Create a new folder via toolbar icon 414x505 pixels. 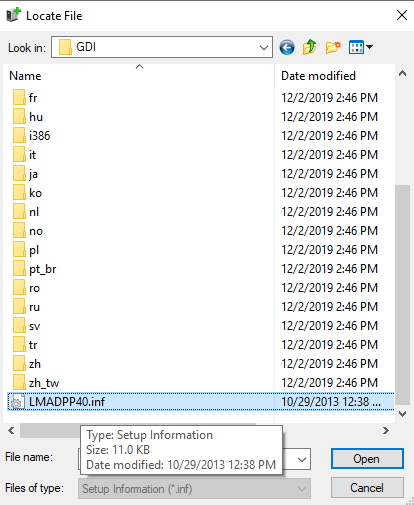(x=333, y=47)
